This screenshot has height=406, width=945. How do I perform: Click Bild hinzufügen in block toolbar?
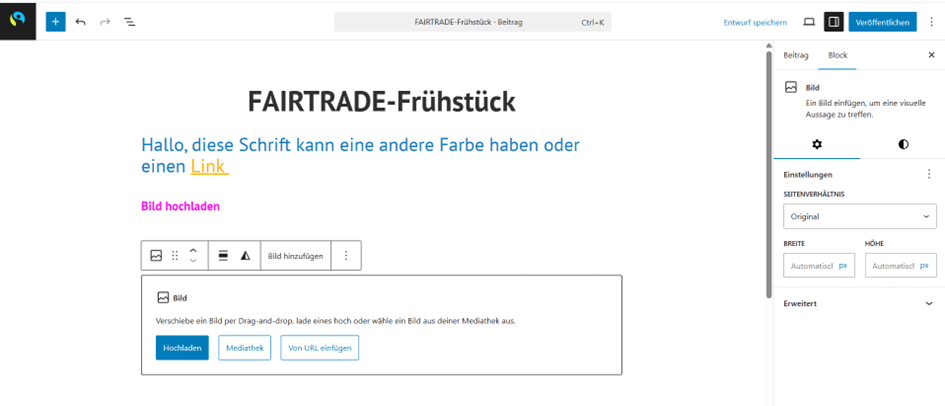[296, 255]
